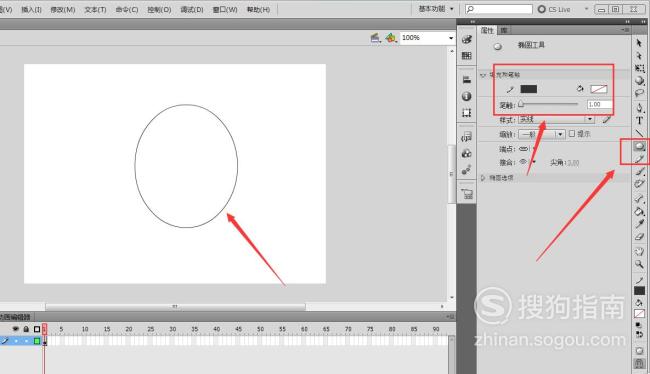Select the Hand tool
The height and width of the screenshot is (374, 650).
pos(639,251)
